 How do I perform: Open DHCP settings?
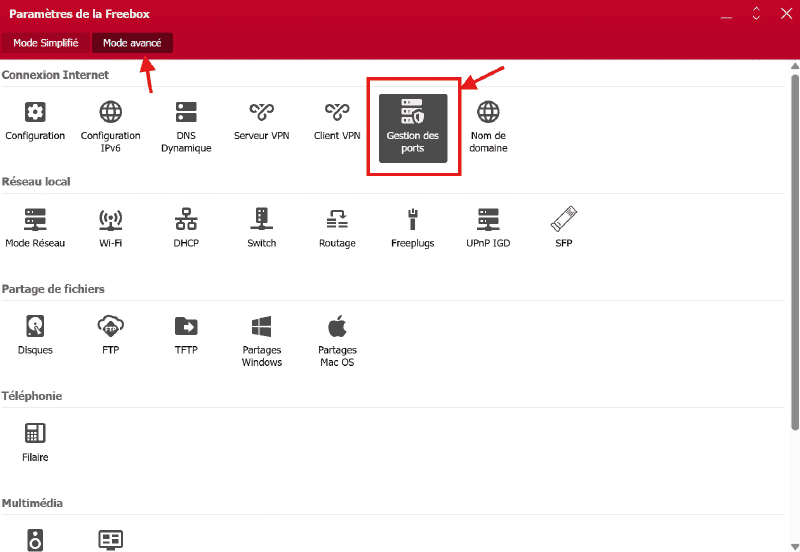(x=186, y=228)
